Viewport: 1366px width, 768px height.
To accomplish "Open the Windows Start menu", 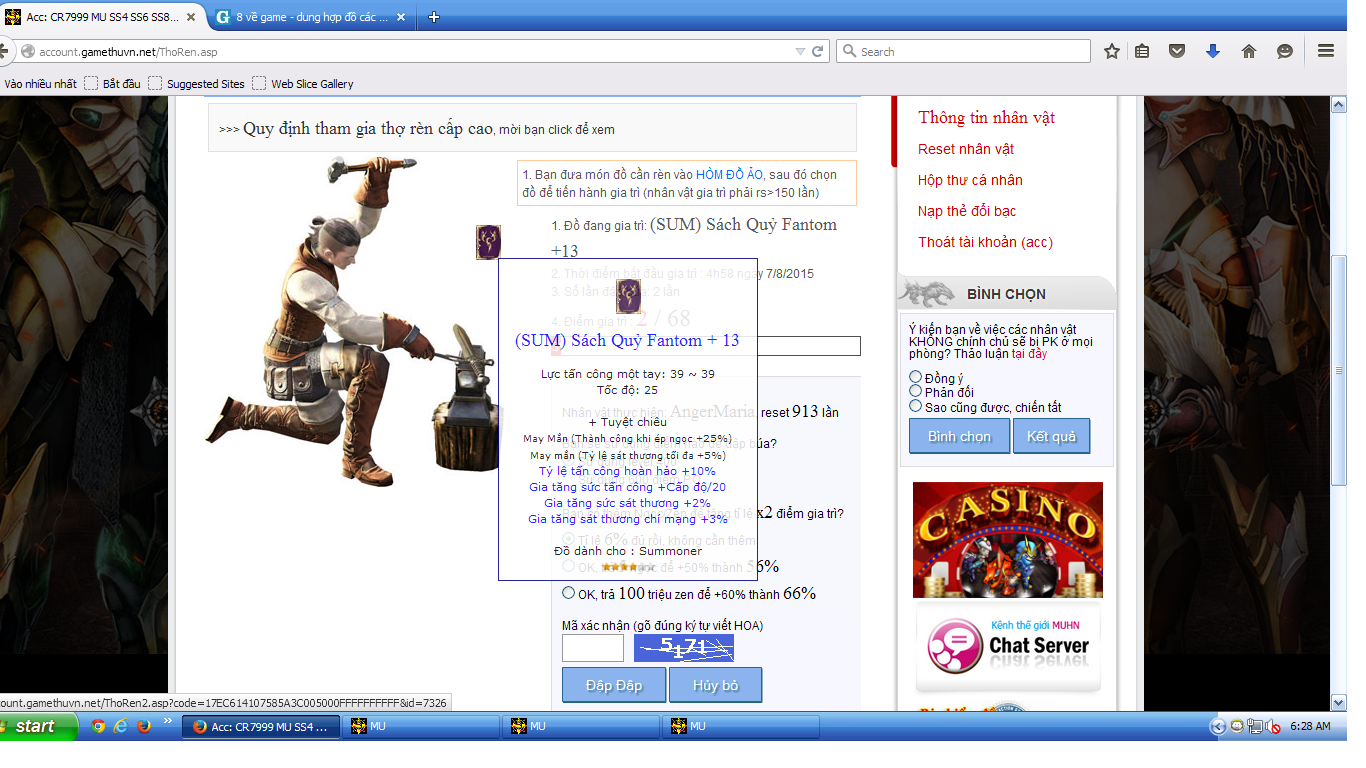I will [39, 727].
